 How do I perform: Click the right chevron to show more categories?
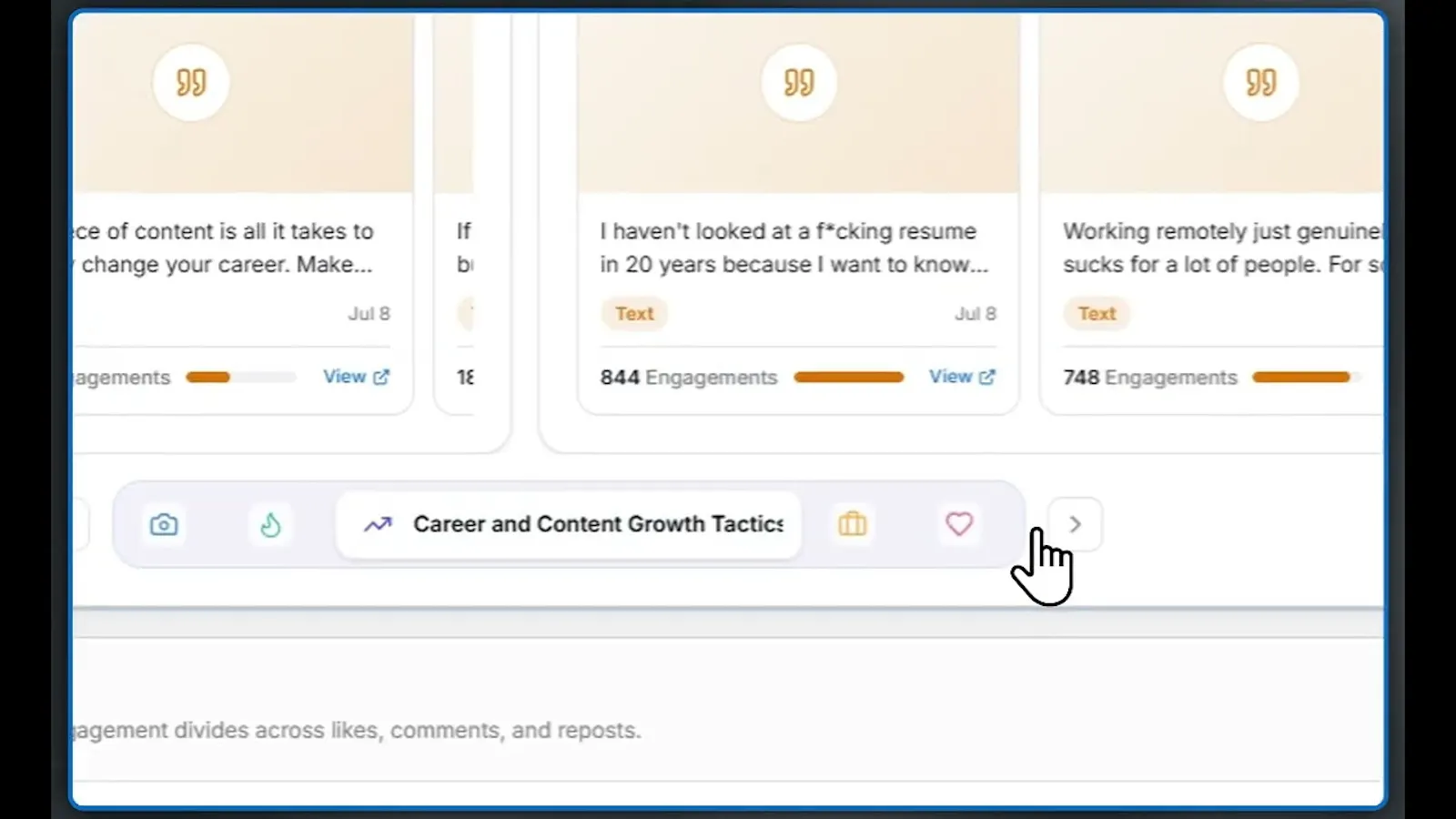pos(1075,524)
